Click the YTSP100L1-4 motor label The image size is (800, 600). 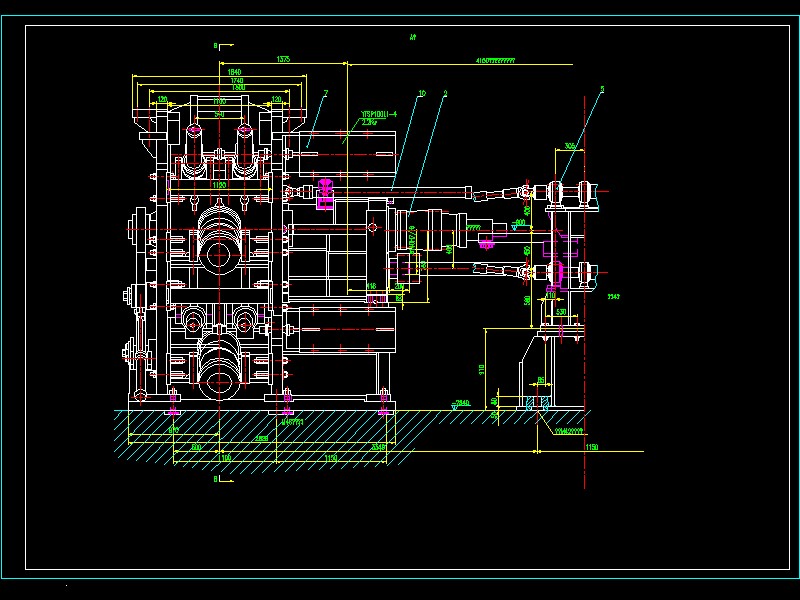379,114
